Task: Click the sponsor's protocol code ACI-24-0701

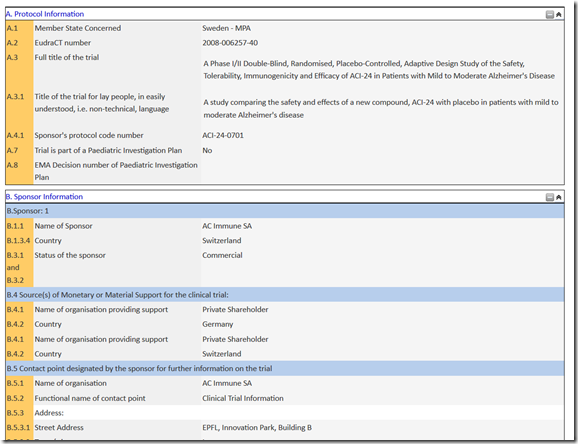Action: [x=223, y=135]
